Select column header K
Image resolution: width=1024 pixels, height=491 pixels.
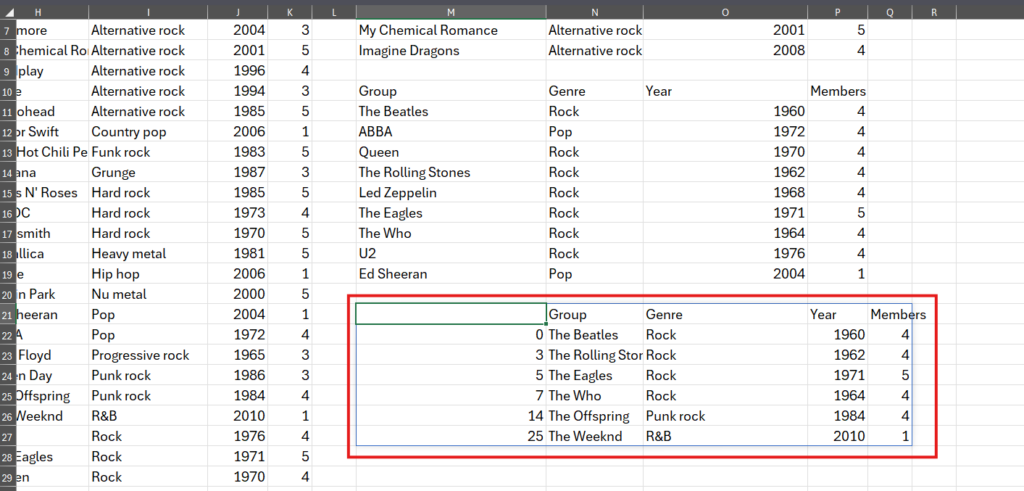coord(290,12)
